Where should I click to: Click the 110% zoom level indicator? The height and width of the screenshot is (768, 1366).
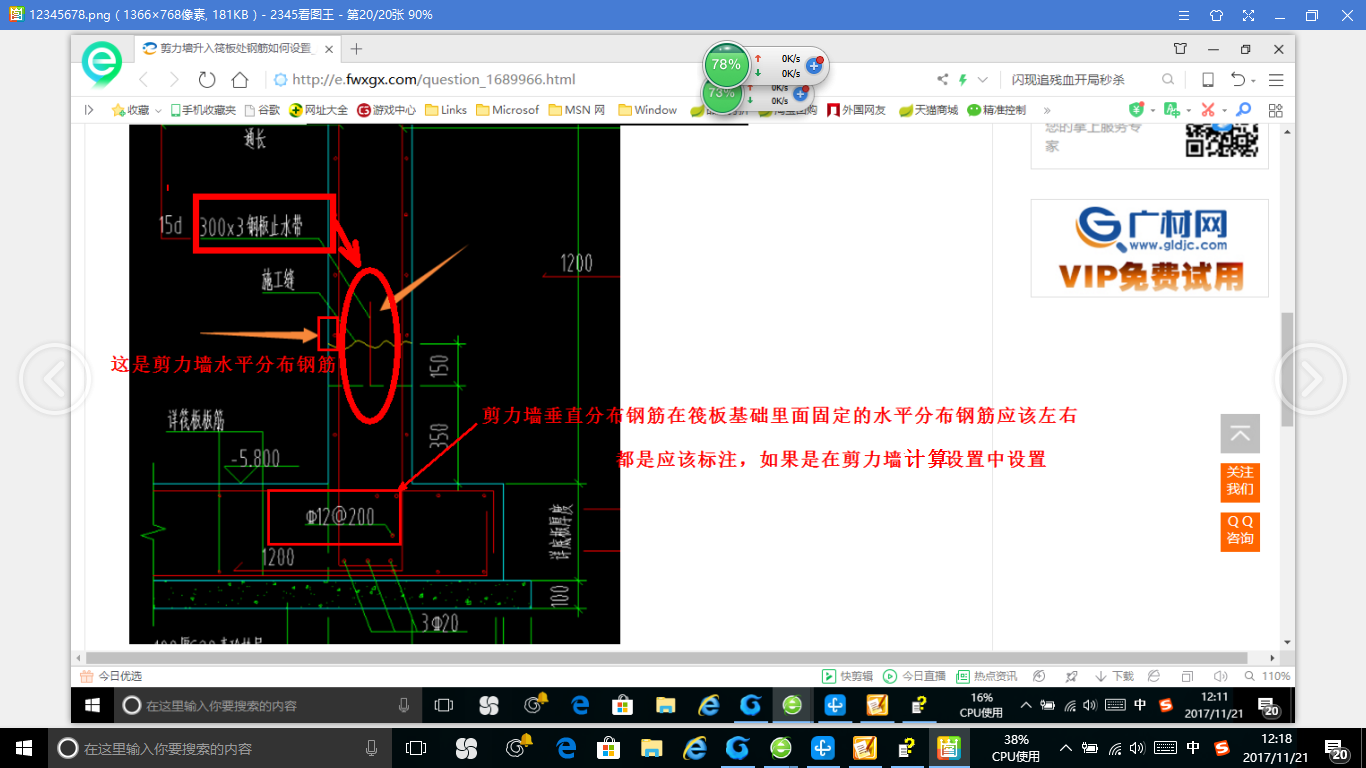point(1268,676)
